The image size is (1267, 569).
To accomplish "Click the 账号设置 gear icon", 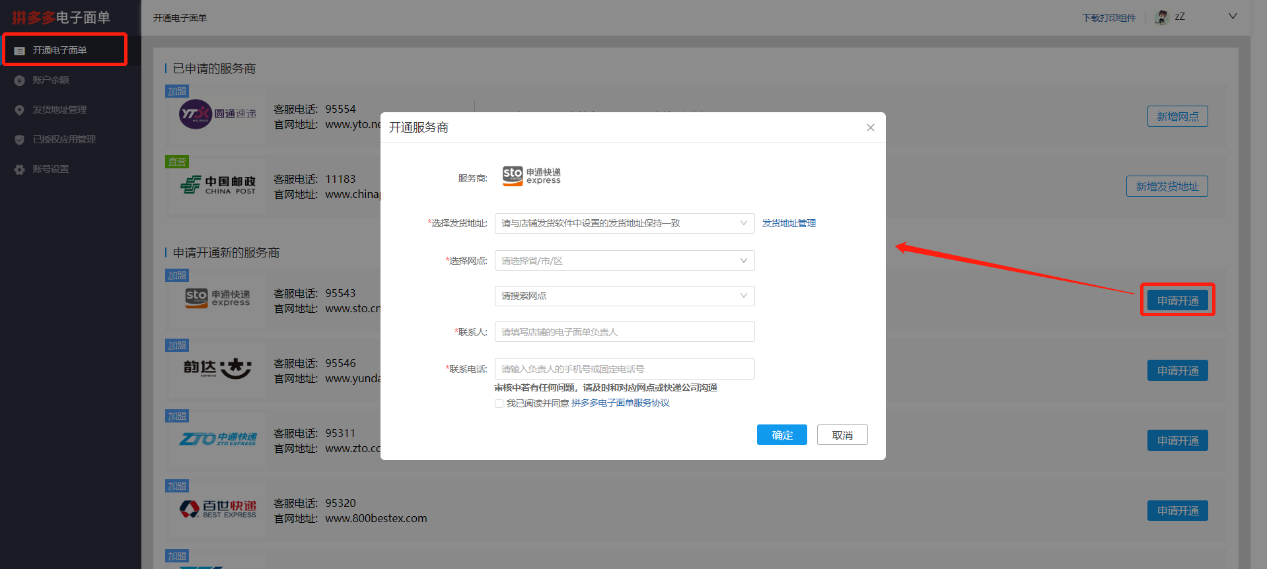I will click(19, 169).
